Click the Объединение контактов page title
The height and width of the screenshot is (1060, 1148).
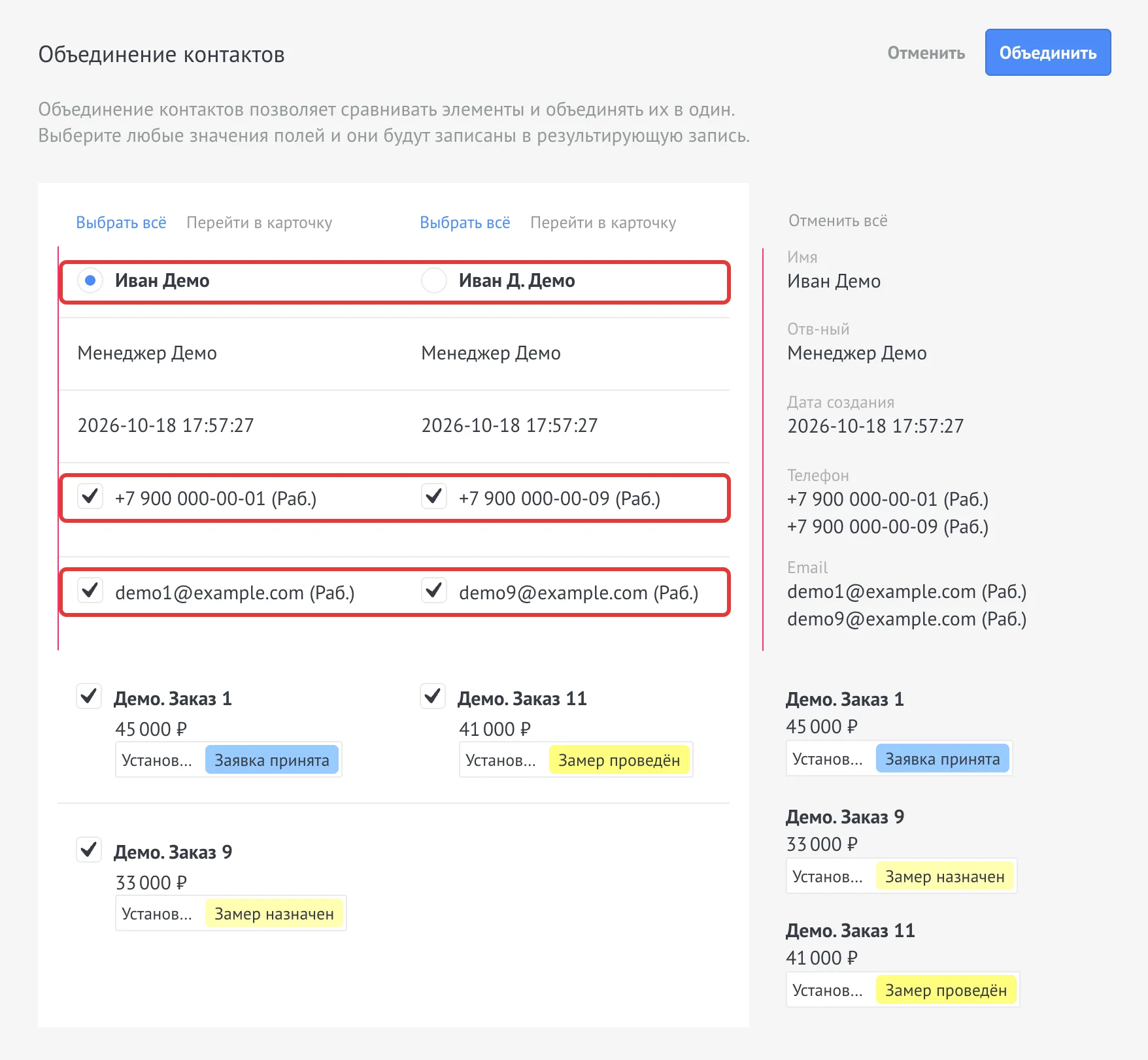pyautogui.click(x=161, y=54)
